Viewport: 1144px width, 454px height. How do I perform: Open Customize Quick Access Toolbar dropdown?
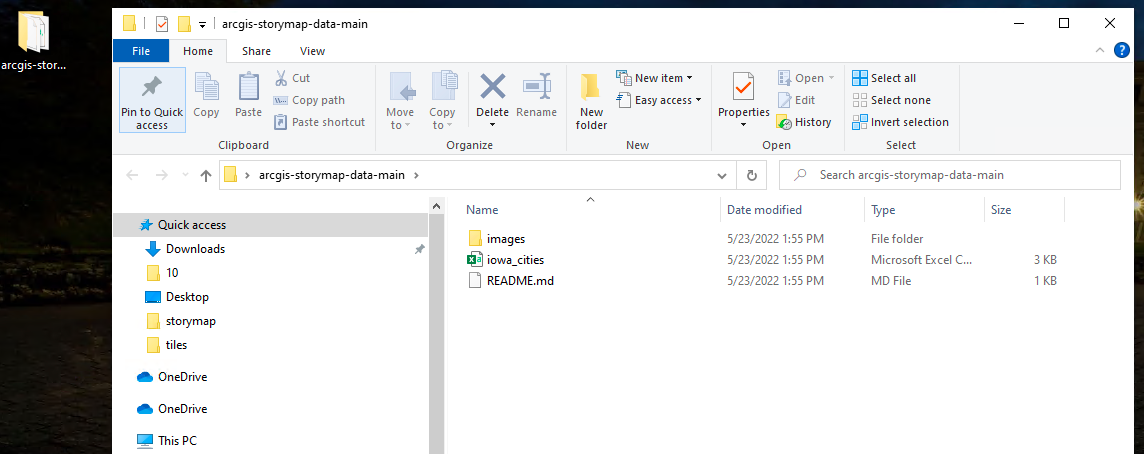coord(202,24)
